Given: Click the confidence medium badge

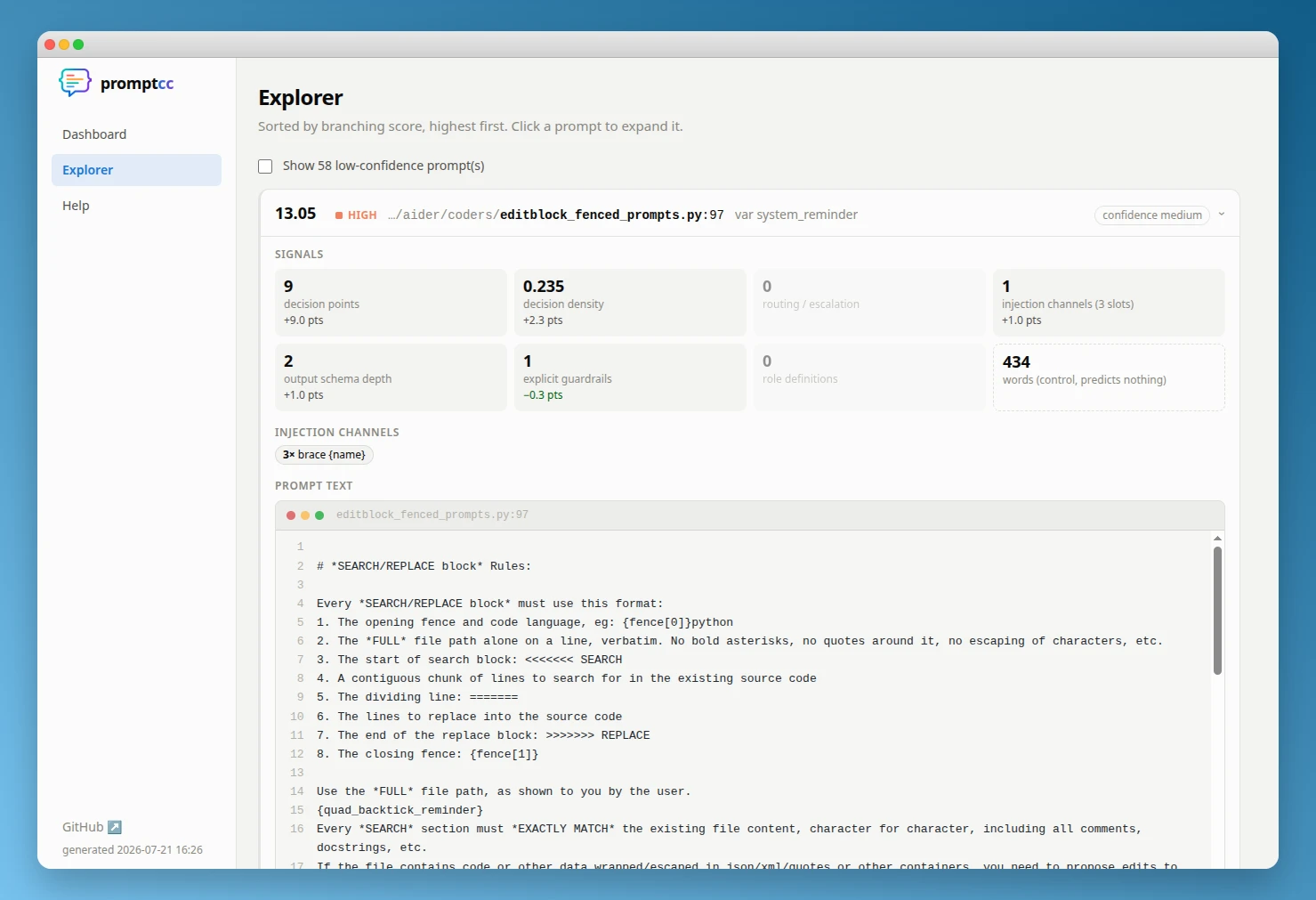Looking at the screenshot, I should tap(1152, 215).
